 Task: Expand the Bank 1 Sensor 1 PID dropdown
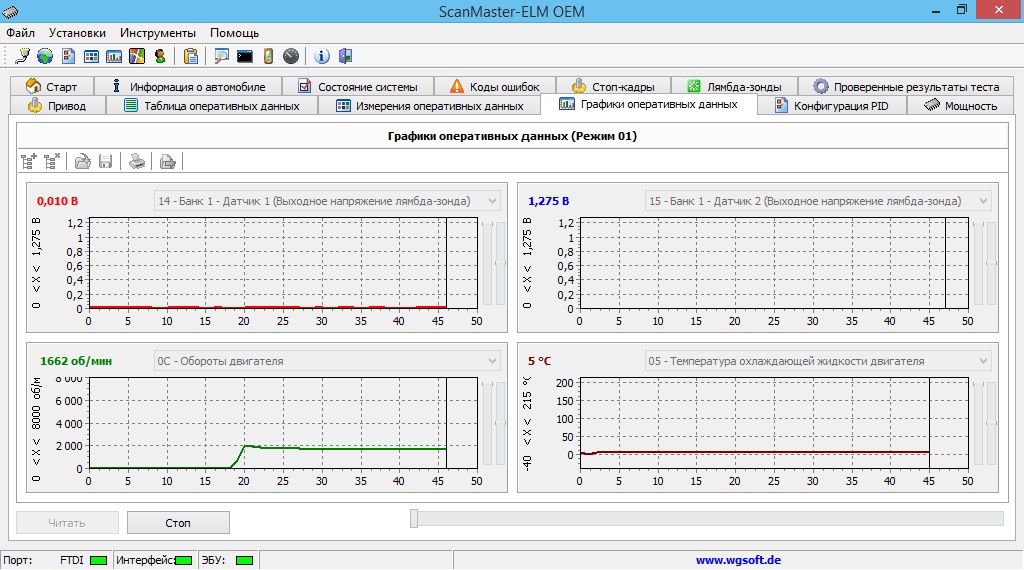(x=492, y=201)
